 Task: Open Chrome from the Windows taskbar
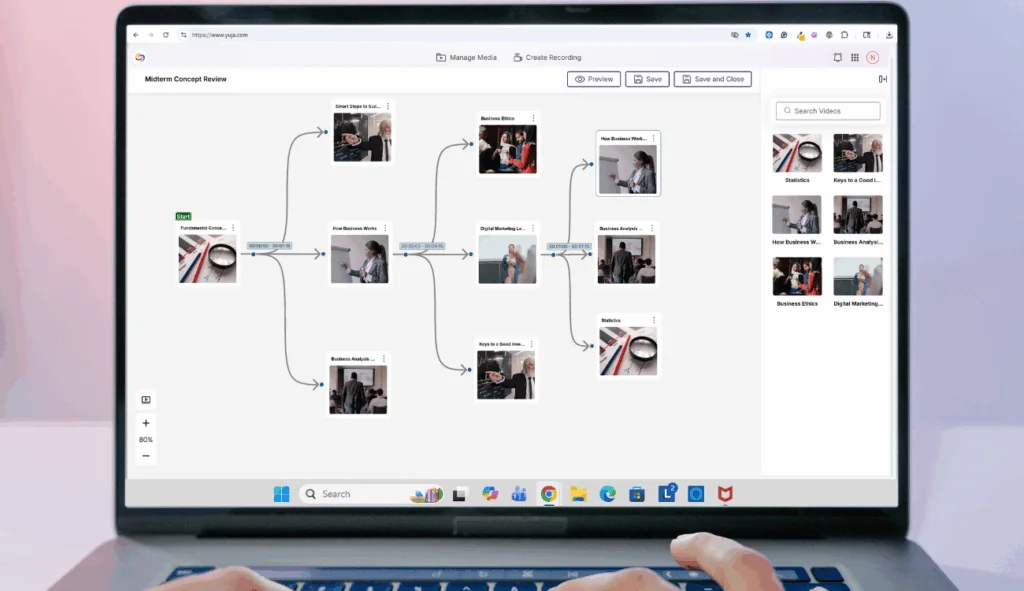click(x=548, y=494)
